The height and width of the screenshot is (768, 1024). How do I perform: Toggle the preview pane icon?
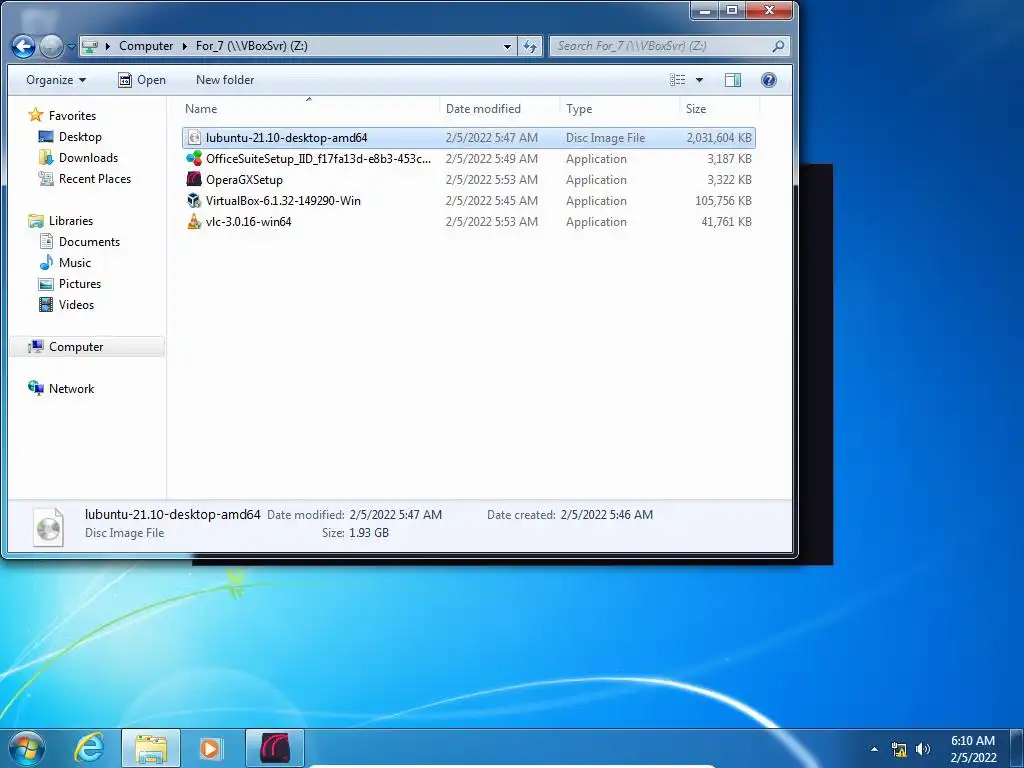(733, 80)
